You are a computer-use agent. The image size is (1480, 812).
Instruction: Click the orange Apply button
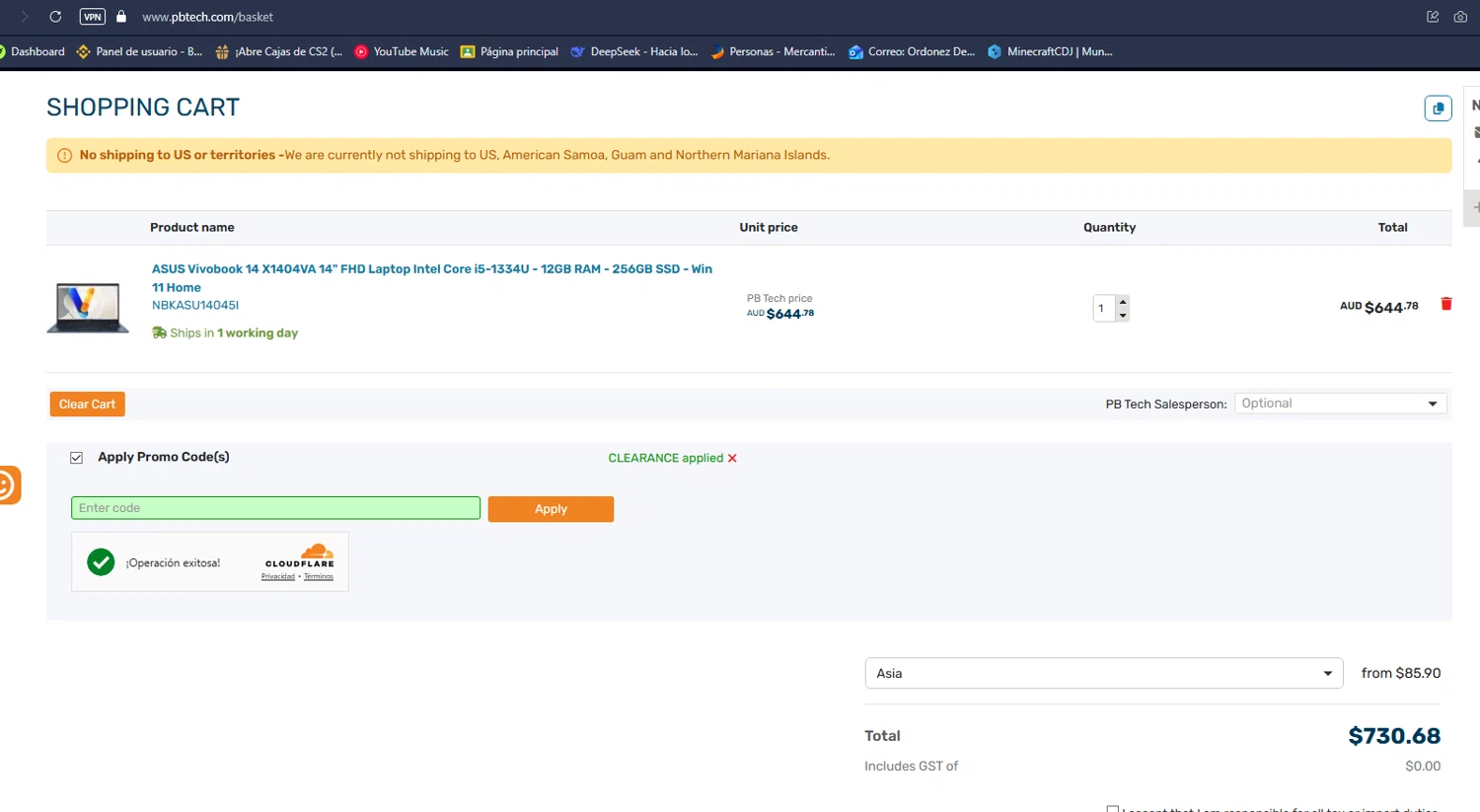[x=551, y=509]
